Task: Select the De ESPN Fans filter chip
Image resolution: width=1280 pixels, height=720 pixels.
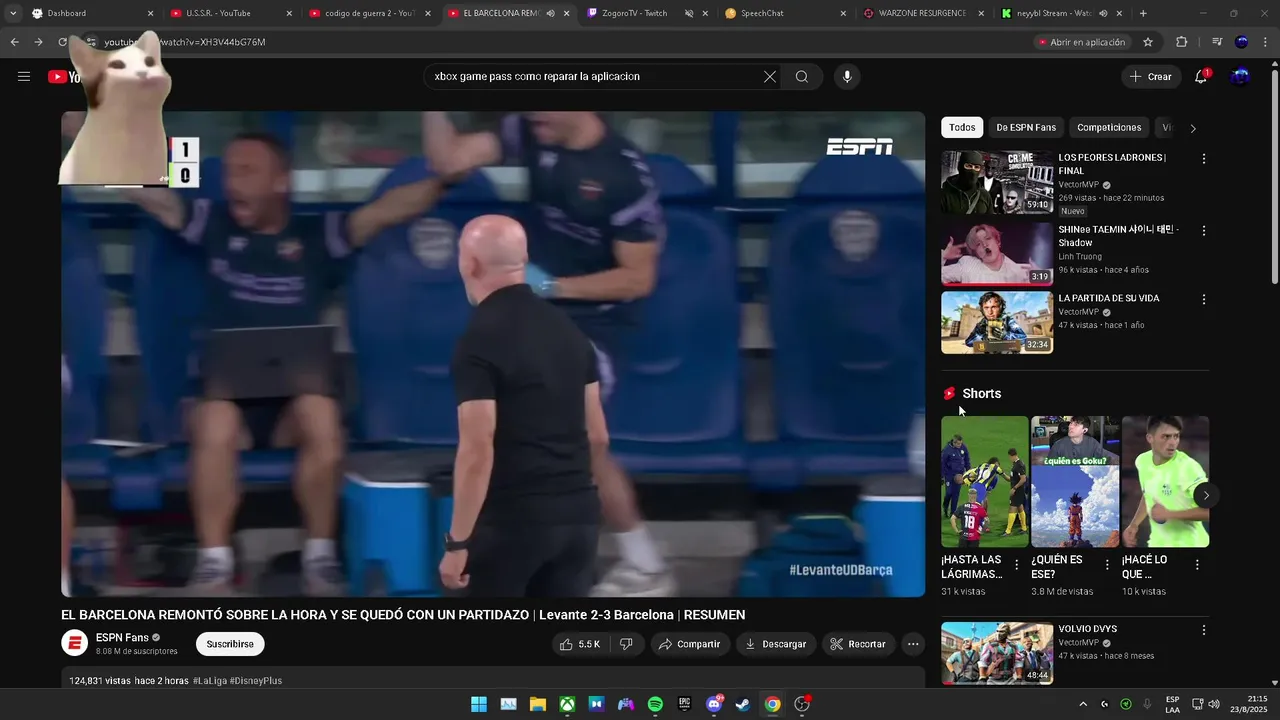Action: pos(1026,128)
